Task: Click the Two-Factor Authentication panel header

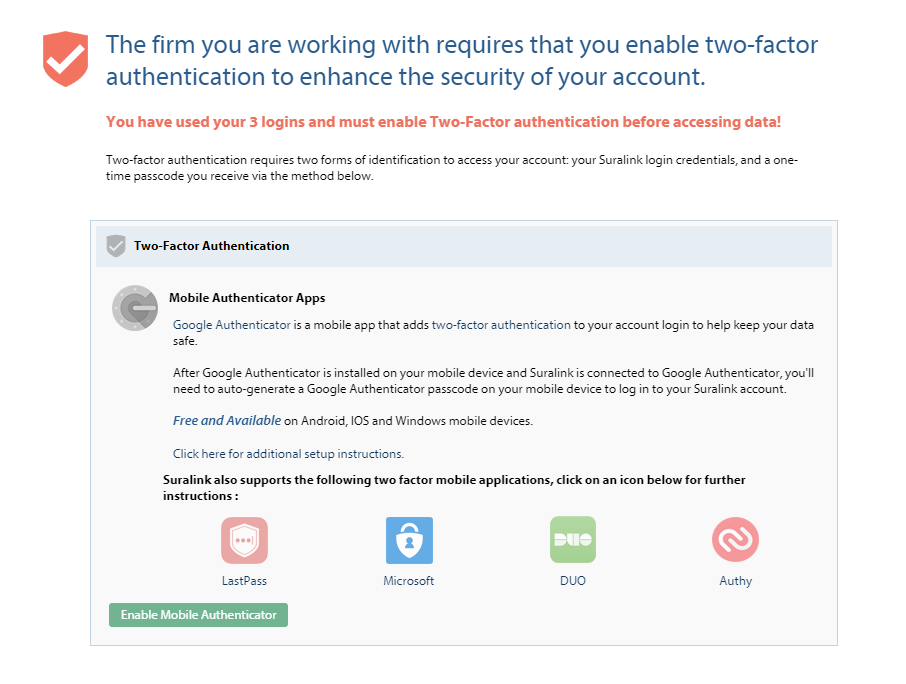Action: coord(464,246)
